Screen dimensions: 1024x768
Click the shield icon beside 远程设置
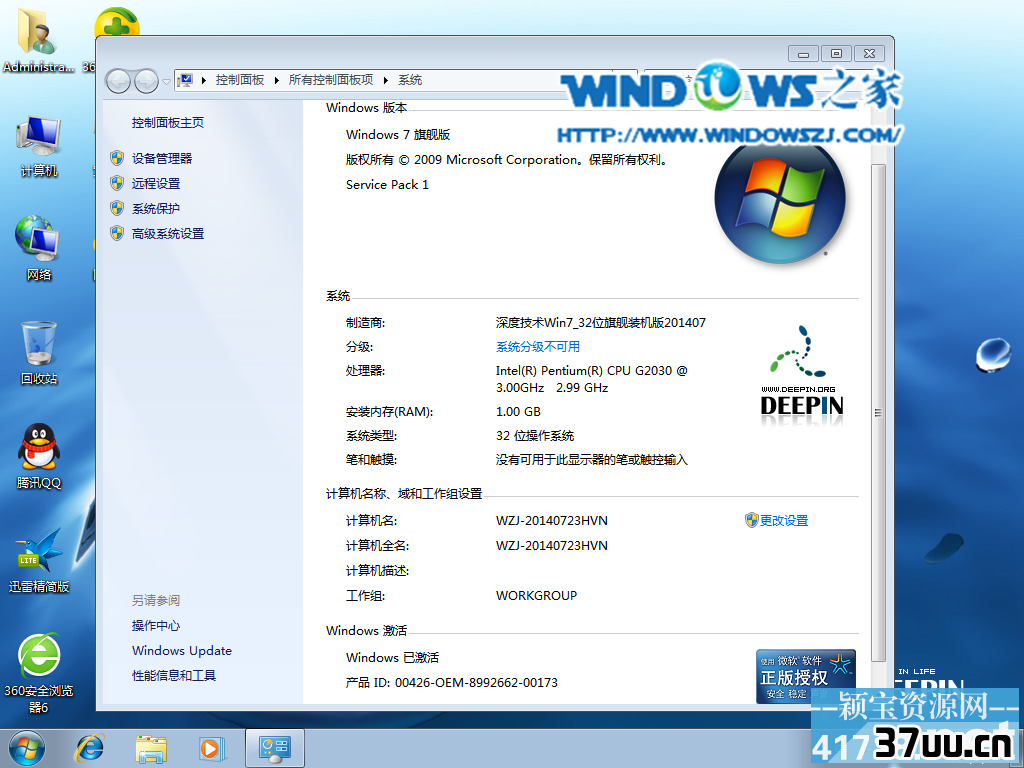click(117, 184)
